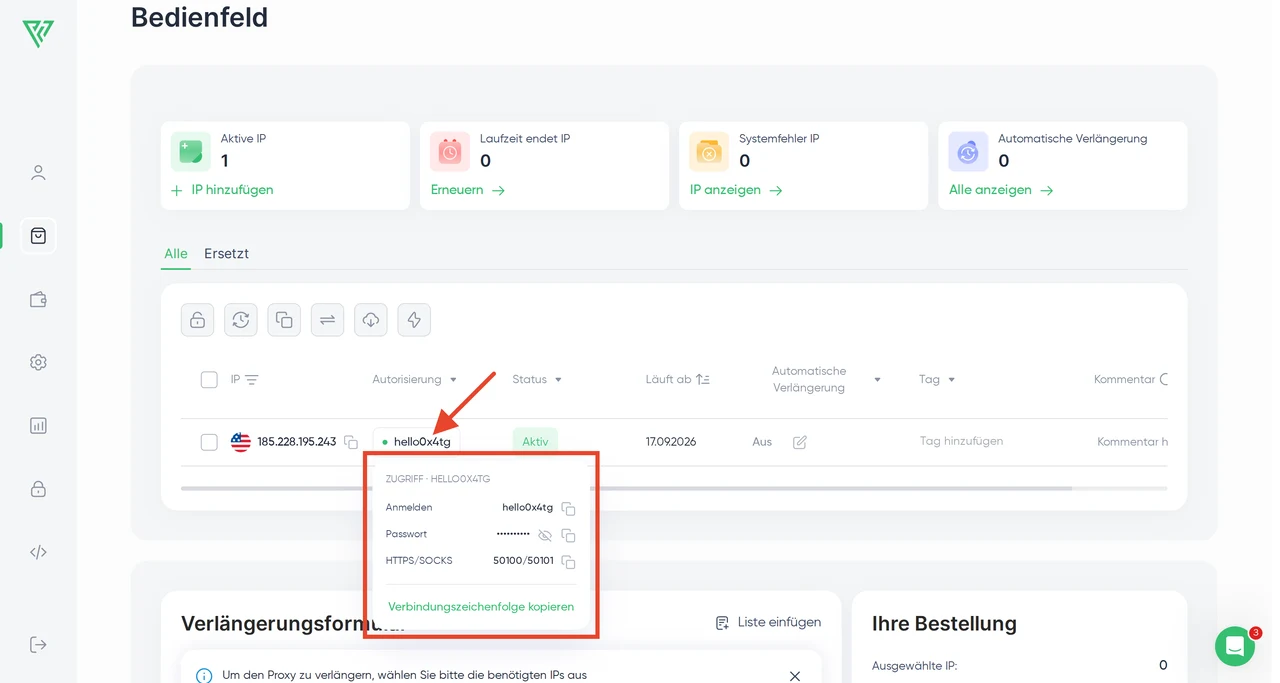Open the API code sidebar icon
Image resolution: width=1280 pixels, height=683 pixels.
tap(38, 552)
